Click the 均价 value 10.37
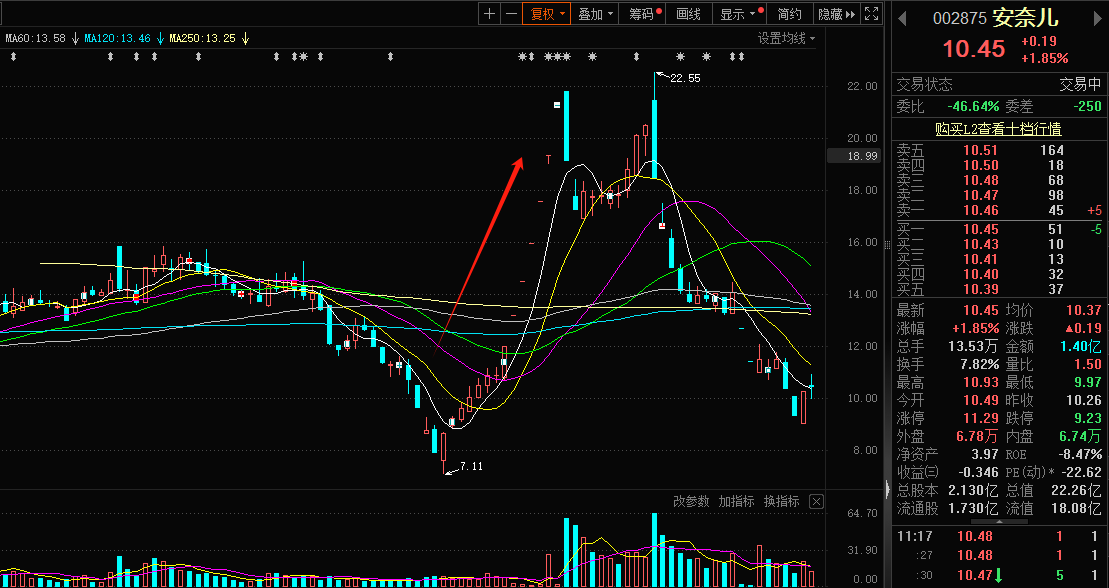Viewport: 1109px width, 588px height. point(1084,310)
